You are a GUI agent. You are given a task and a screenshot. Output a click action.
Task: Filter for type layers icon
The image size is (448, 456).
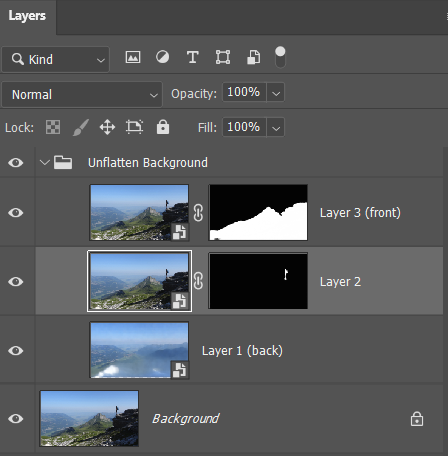tap(193, 57)
